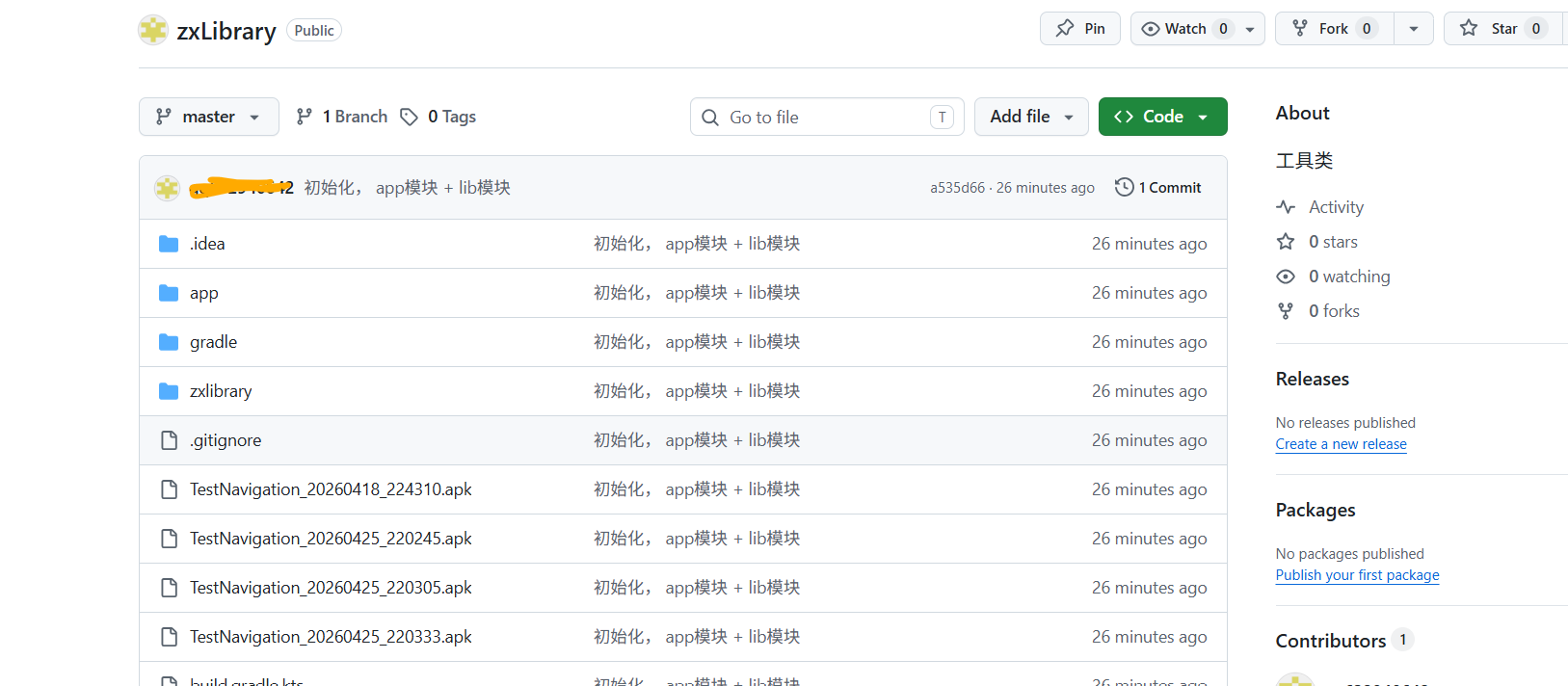Click the folder icon for app
1568x686 pixels.
pyautogui.click(x=169, y=293)
